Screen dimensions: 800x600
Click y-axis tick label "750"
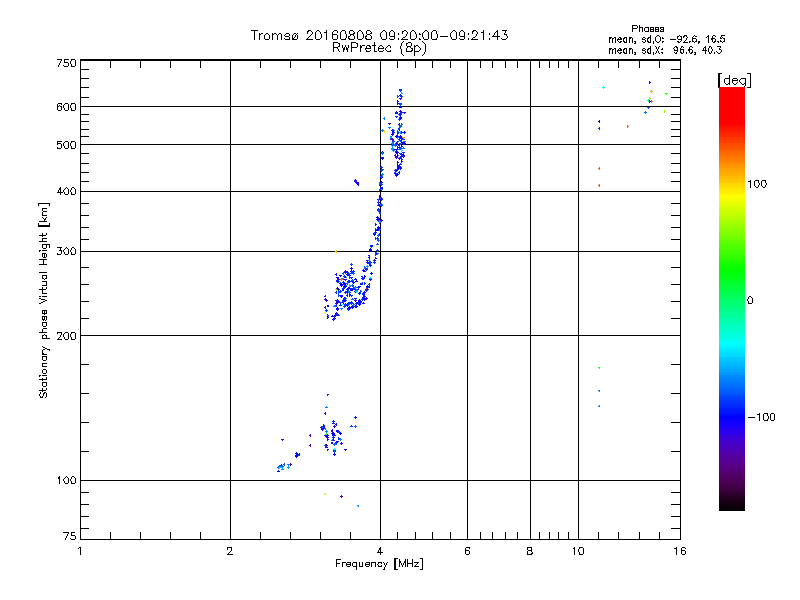(x=66, y=63)
